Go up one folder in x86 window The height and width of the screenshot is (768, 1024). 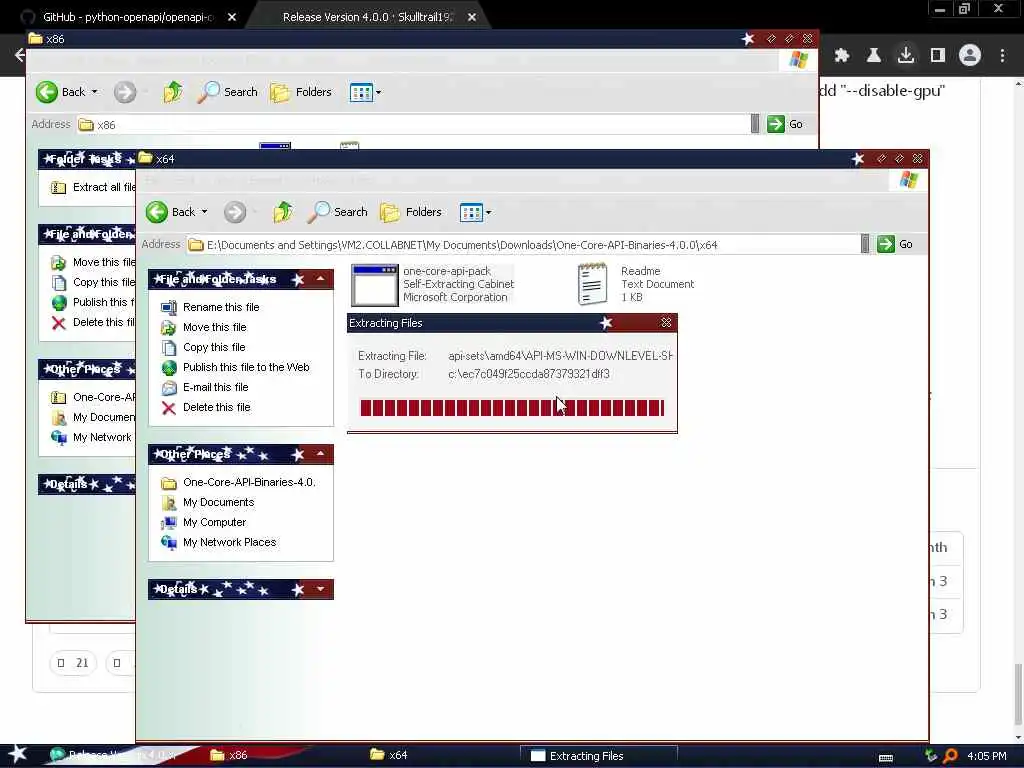pos(173,92)
